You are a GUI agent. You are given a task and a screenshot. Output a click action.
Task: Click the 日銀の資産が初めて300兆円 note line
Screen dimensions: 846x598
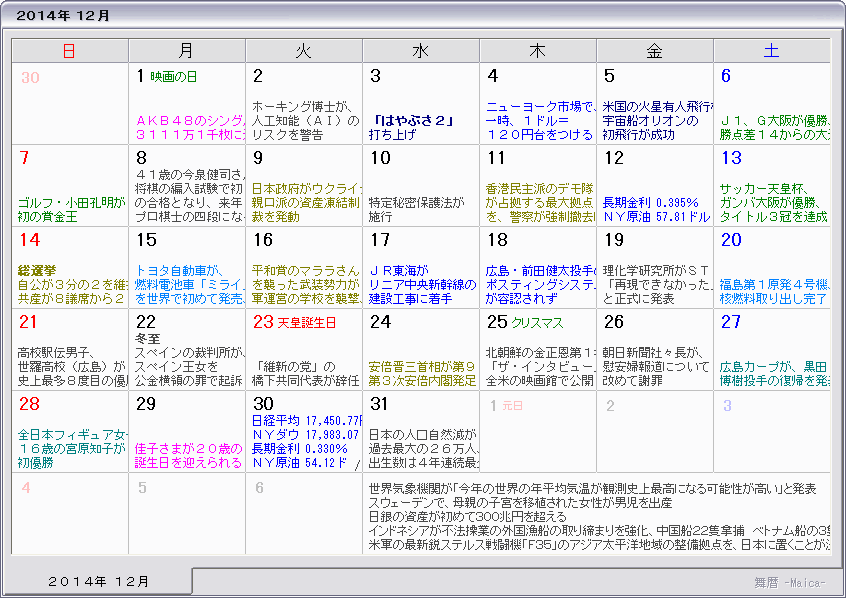tap(467, 517)
